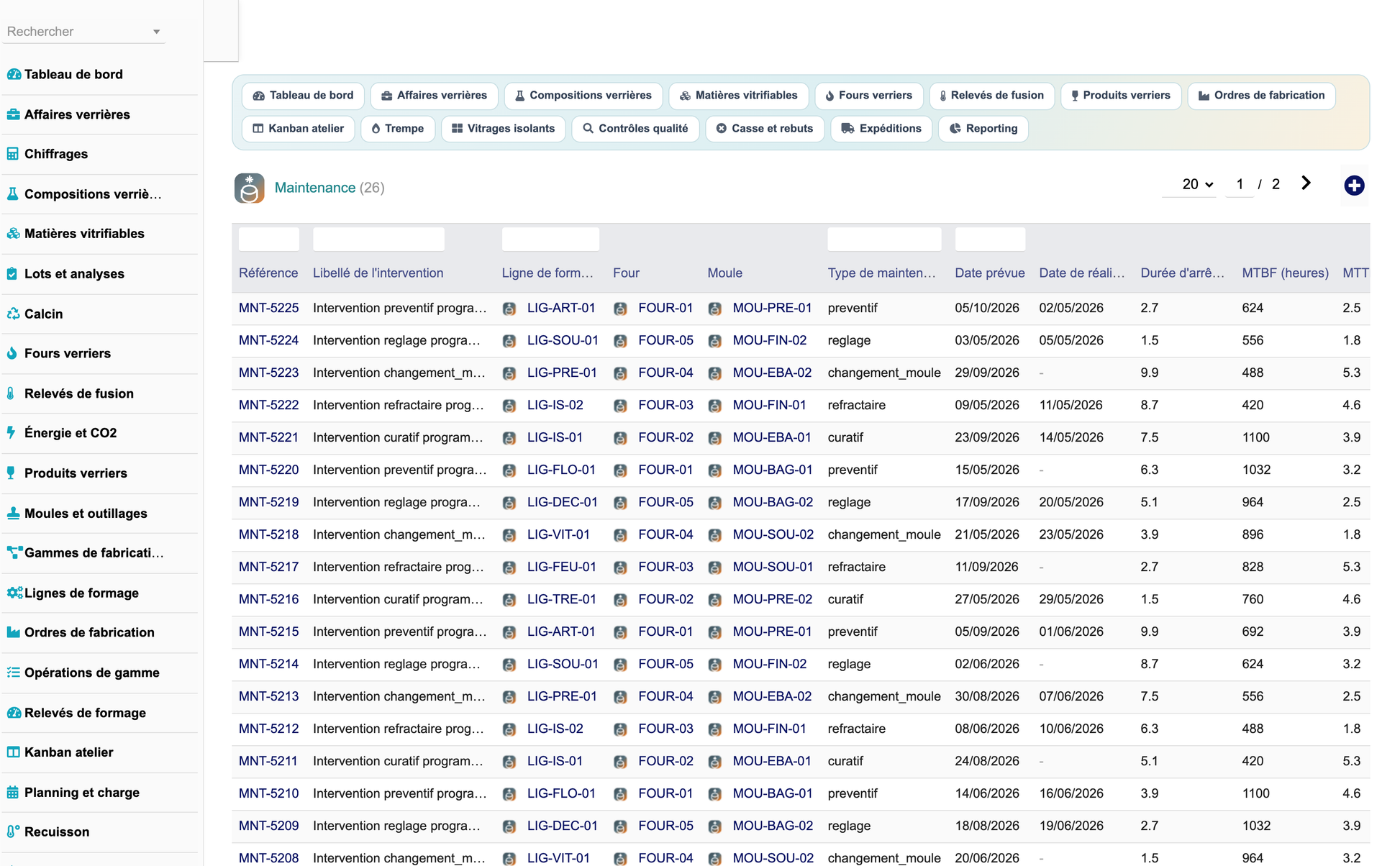
Task: Click the Date prévue filter field
Action: click(x=990, y=240)
